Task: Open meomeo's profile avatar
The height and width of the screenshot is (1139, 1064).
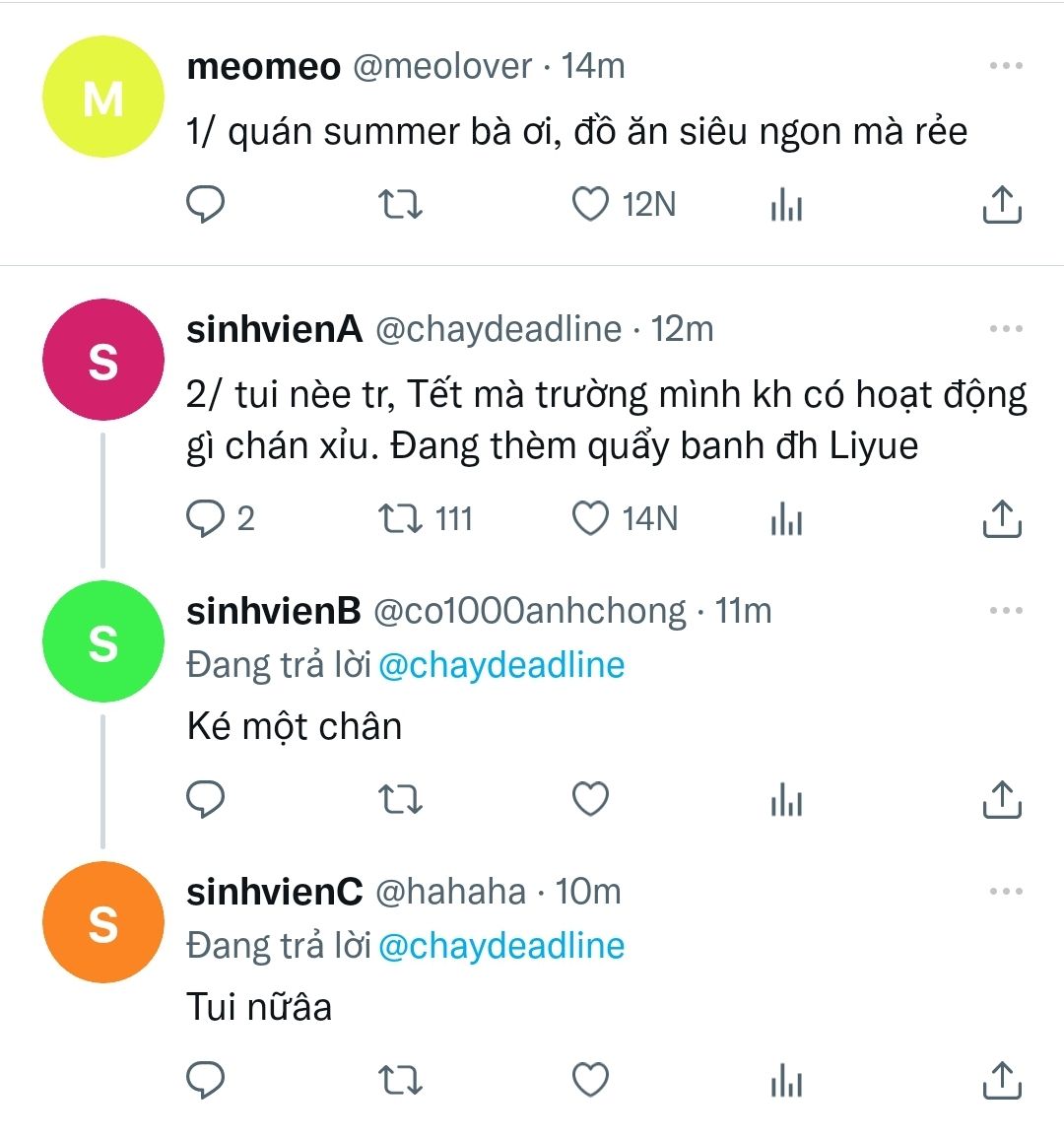Action: (102, 97)
